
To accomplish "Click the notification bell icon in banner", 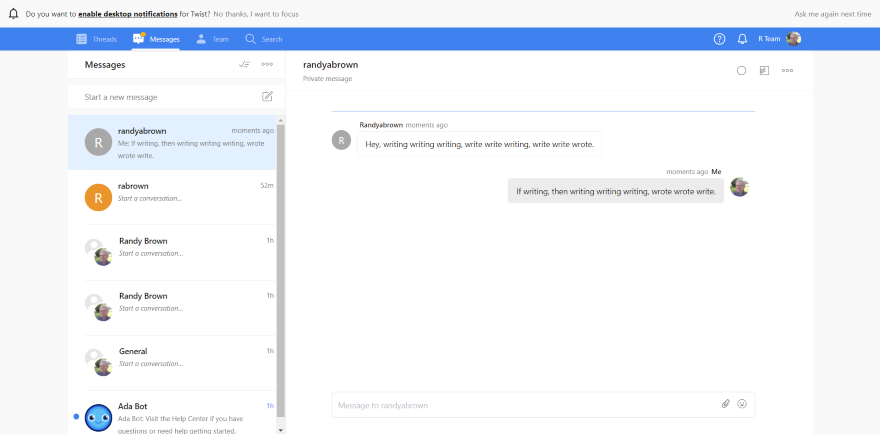I will [x=14, y=14].
